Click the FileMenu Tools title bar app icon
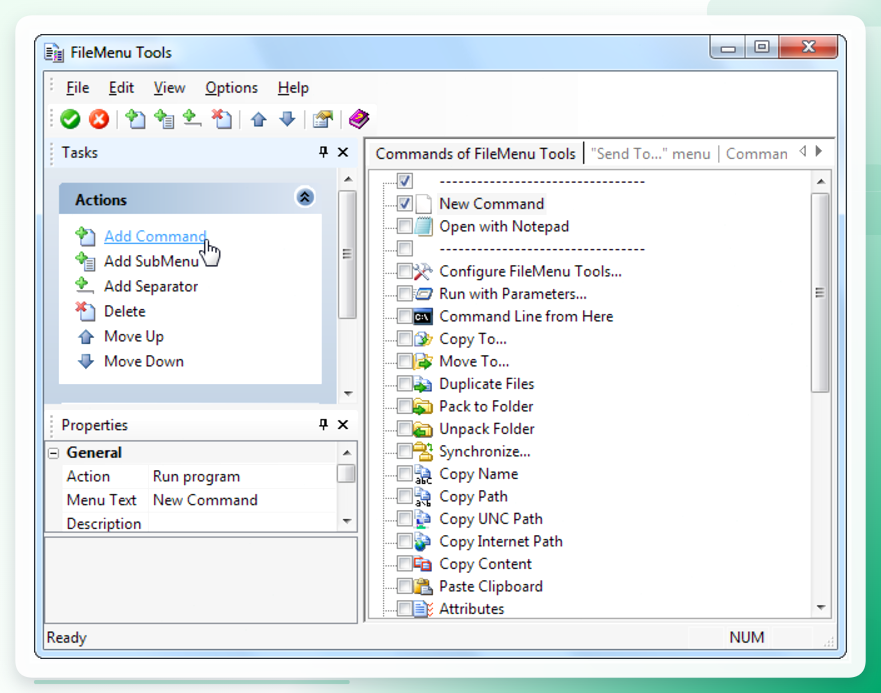 [54, 53]
